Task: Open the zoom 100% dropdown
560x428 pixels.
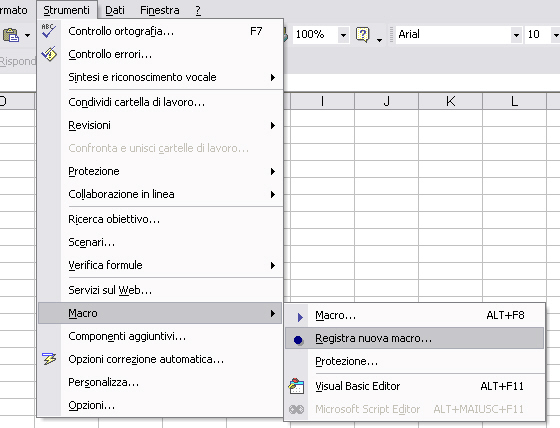Action: click(x=343, y=35)
